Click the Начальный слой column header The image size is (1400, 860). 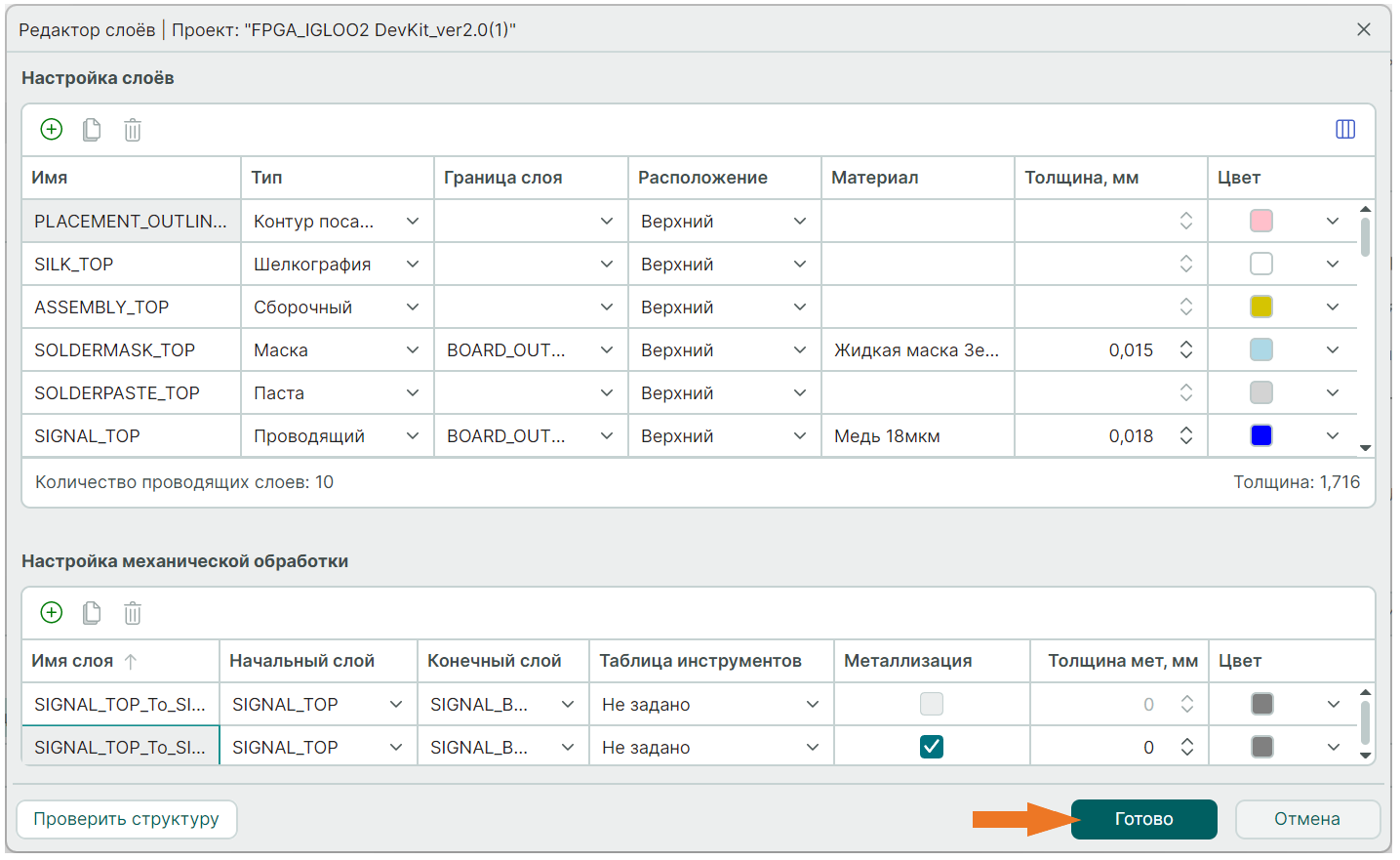tap(301, 661)
